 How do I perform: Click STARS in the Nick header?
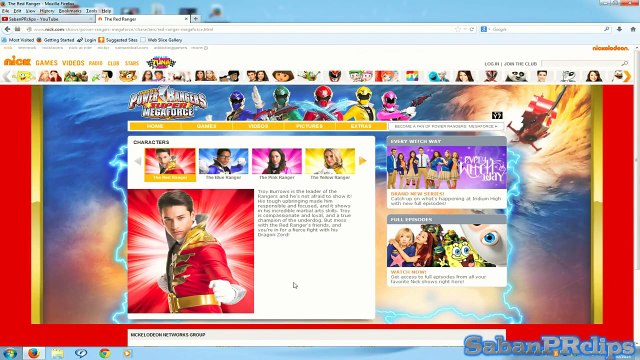(132, 63)
